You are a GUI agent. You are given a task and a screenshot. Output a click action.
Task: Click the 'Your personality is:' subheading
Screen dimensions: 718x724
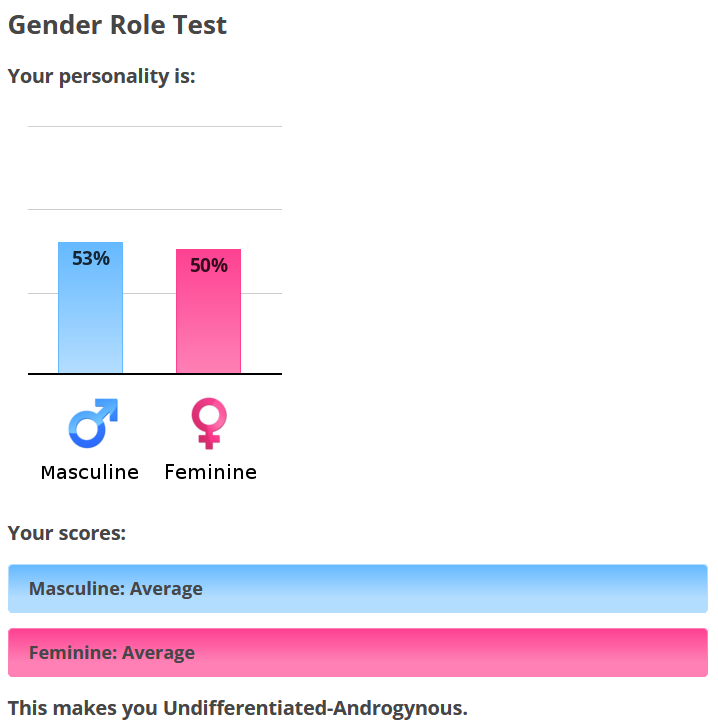coord(102,76)
